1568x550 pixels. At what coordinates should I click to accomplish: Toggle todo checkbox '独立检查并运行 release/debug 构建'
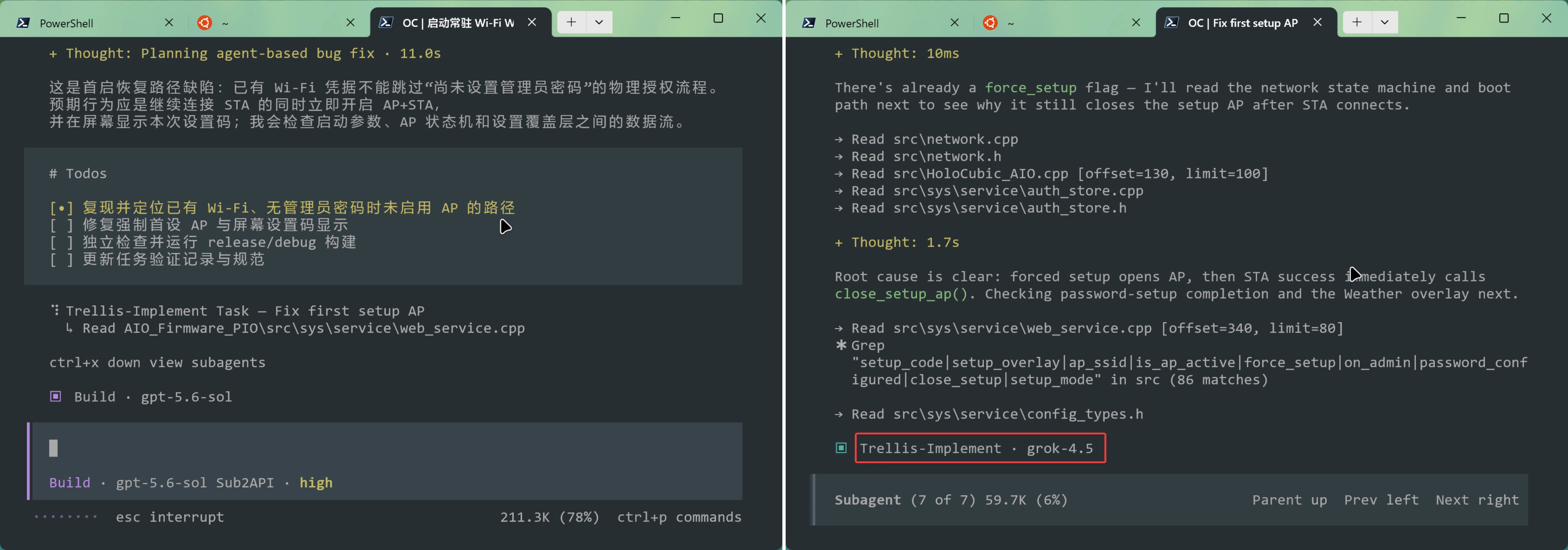point(62,242)
